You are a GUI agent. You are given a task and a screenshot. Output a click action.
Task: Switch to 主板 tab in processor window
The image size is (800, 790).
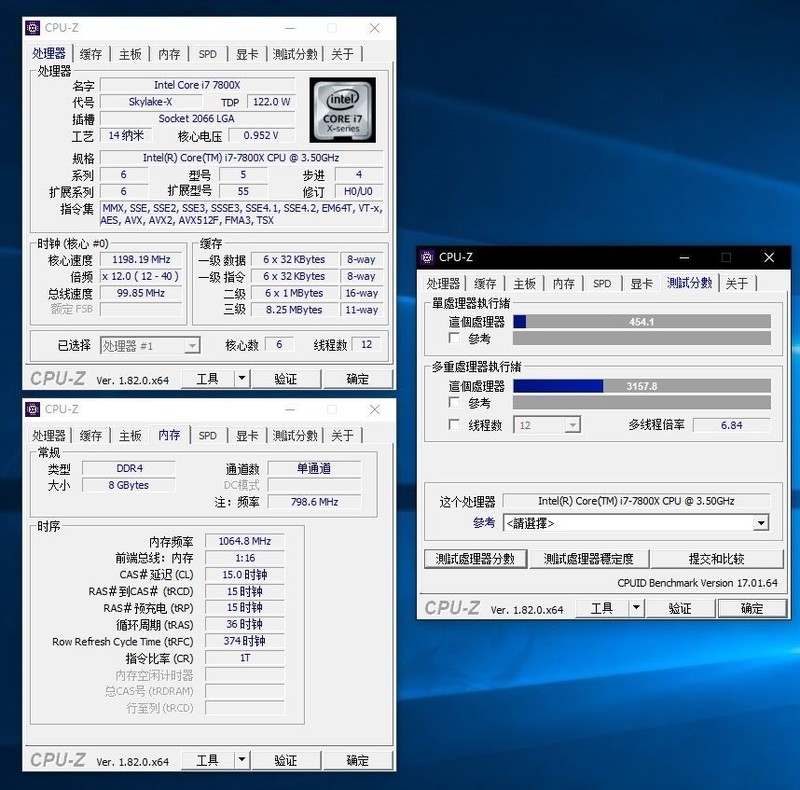130,54
